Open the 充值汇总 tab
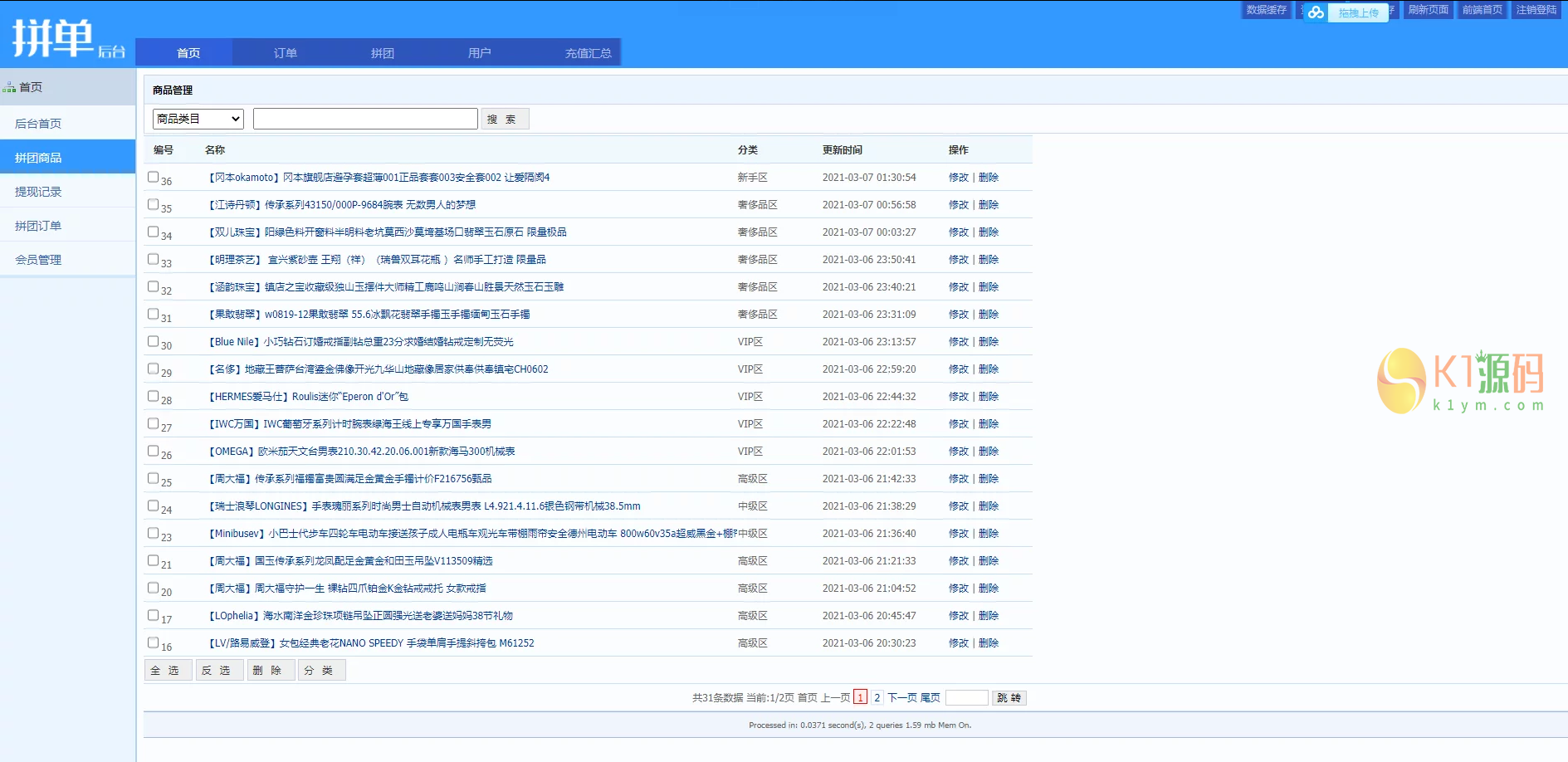1568x762 pixels. tap(588, 53)
